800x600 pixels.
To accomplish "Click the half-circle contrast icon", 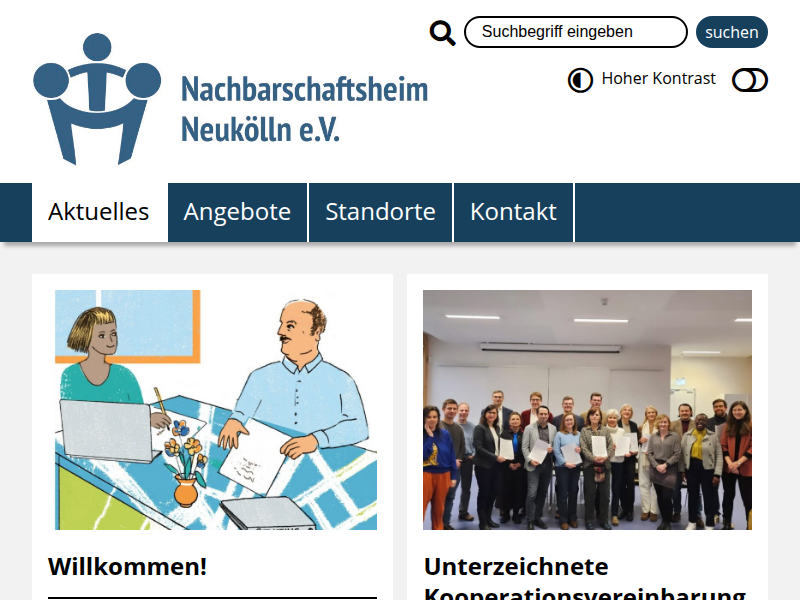I will [x=580, y=80].
